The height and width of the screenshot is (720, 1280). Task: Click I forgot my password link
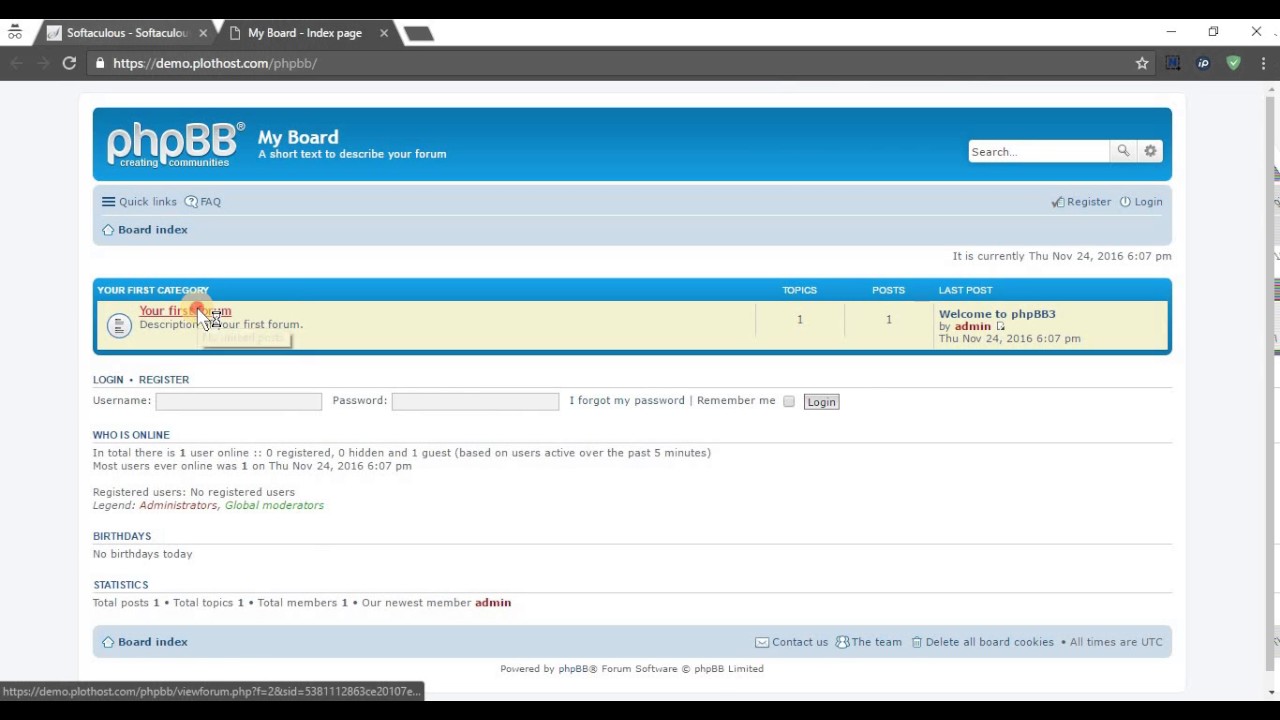pos(627,400)
